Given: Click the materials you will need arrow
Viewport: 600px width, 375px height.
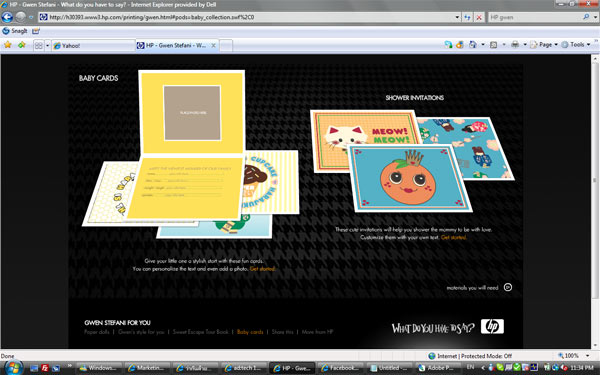Looking at the screenshot, I should (x=507, y=287).
